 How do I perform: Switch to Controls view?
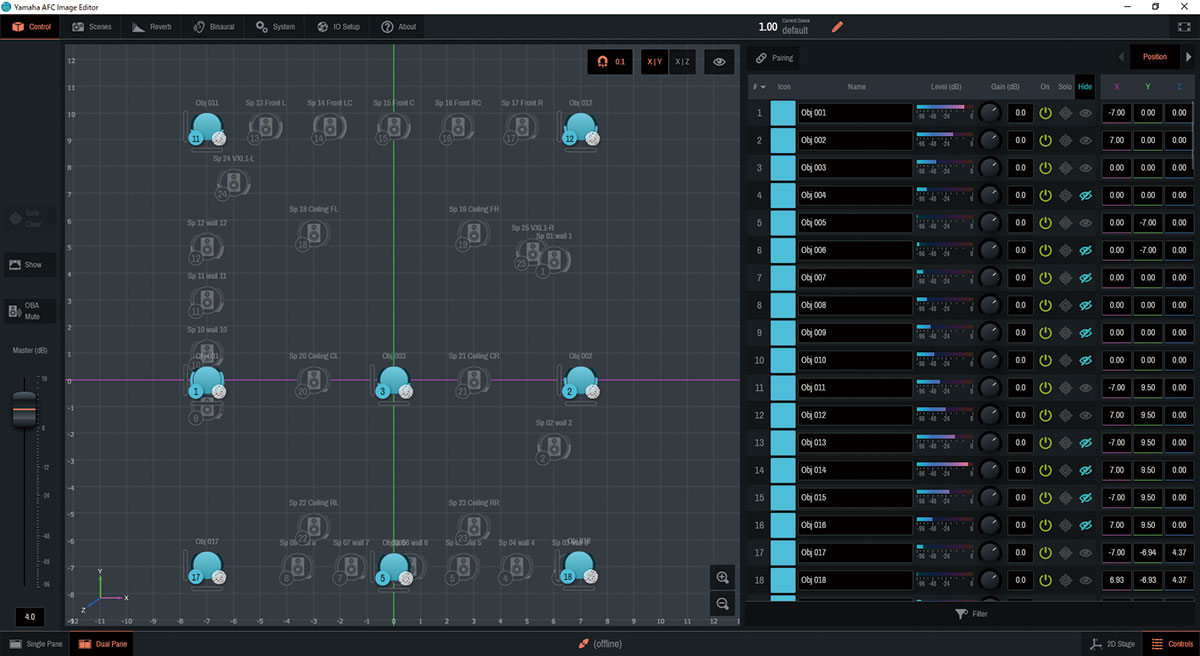point(1171,643)
